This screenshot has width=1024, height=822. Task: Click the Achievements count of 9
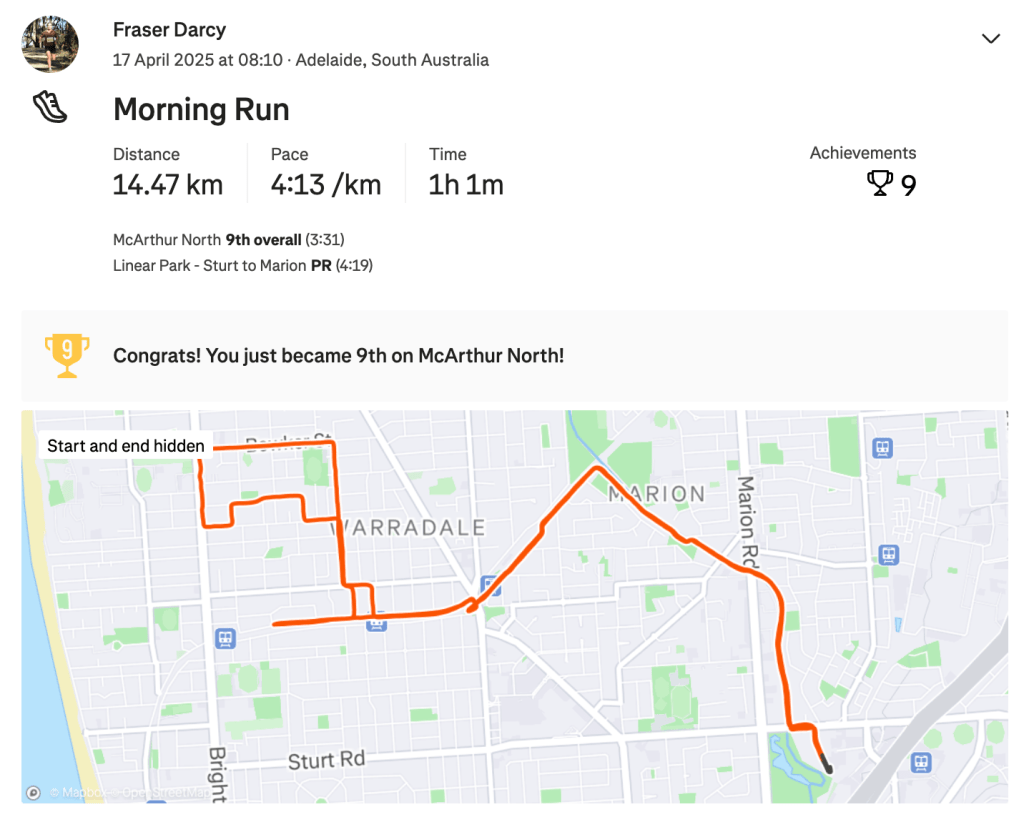(x=908, y=185)
